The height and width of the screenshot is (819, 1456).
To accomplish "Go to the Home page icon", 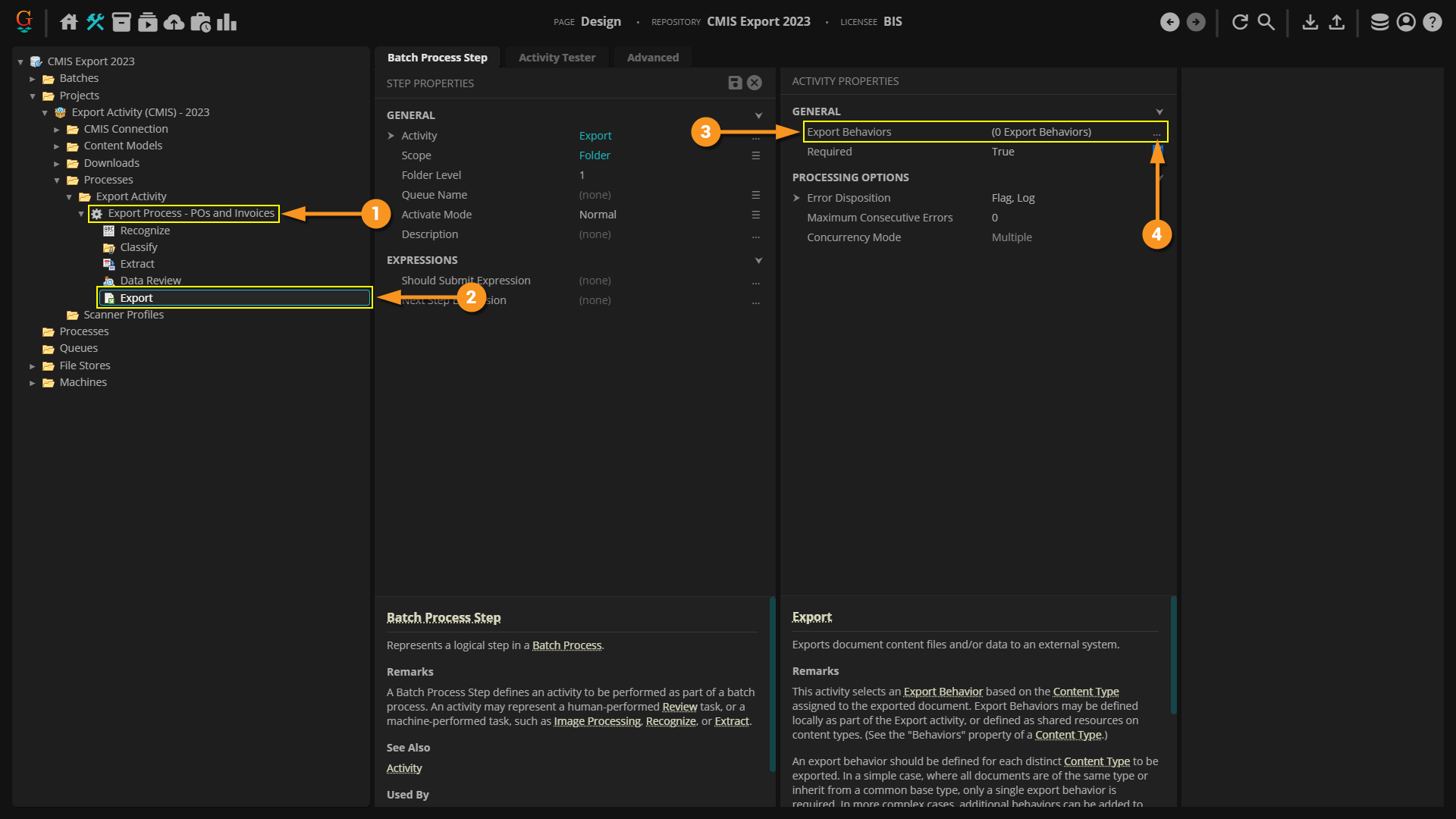I will tap(69, 22).
